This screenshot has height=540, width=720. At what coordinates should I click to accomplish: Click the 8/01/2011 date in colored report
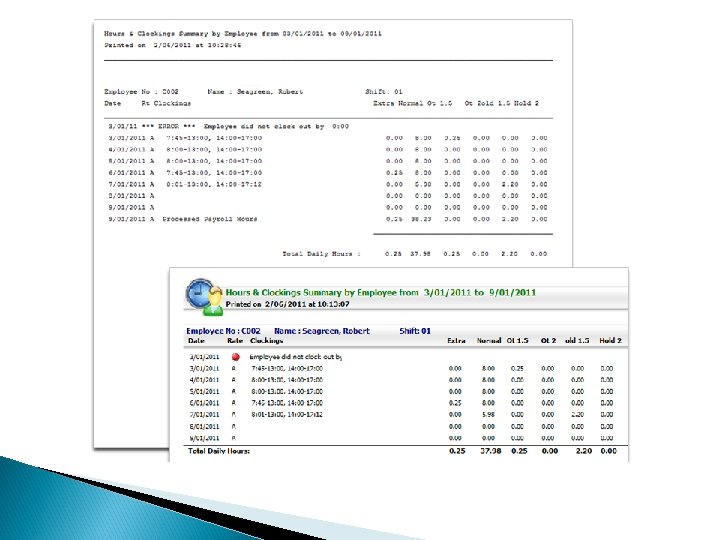click(x=204, y=427)
